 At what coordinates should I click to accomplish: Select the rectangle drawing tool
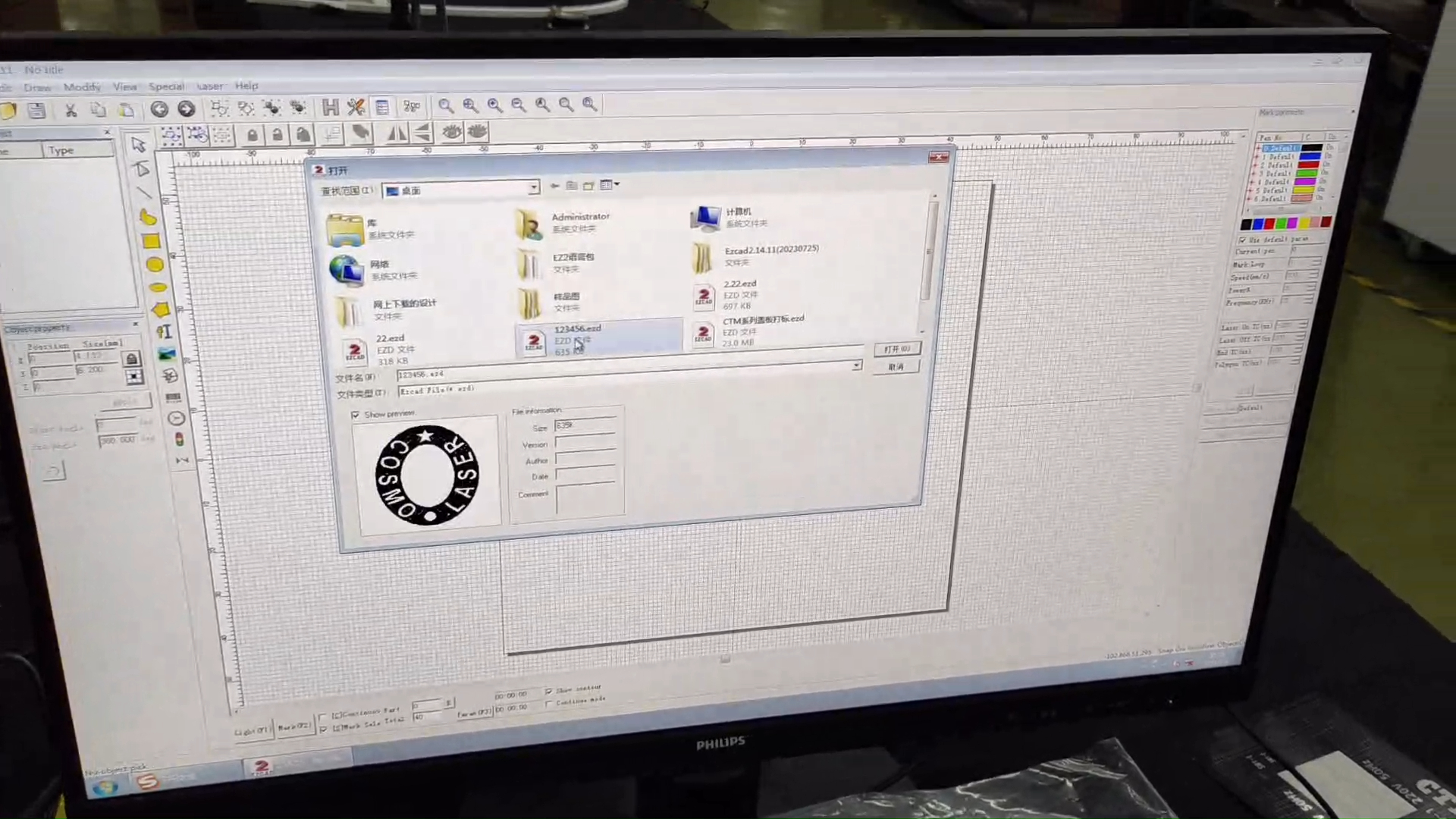point(151,241)
